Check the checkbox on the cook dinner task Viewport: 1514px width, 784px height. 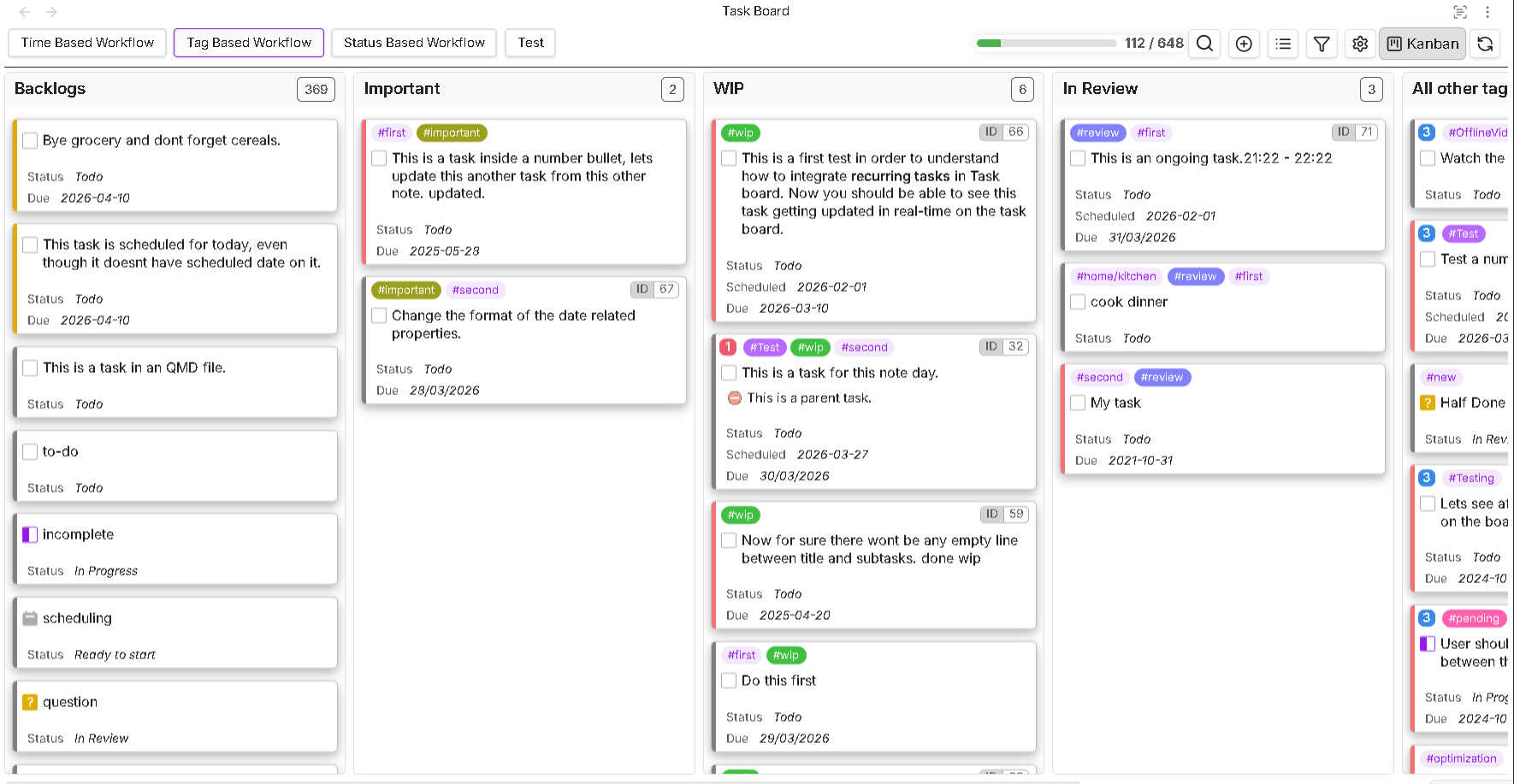(x=1078, y=302)
